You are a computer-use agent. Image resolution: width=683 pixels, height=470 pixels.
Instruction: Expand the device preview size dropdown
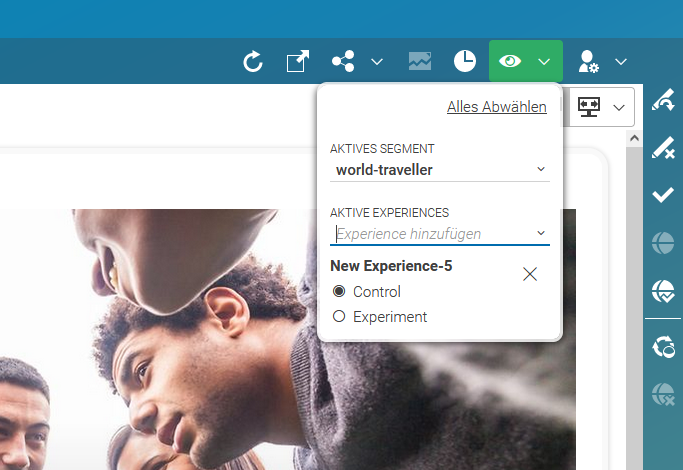click(x=619, y=107)
